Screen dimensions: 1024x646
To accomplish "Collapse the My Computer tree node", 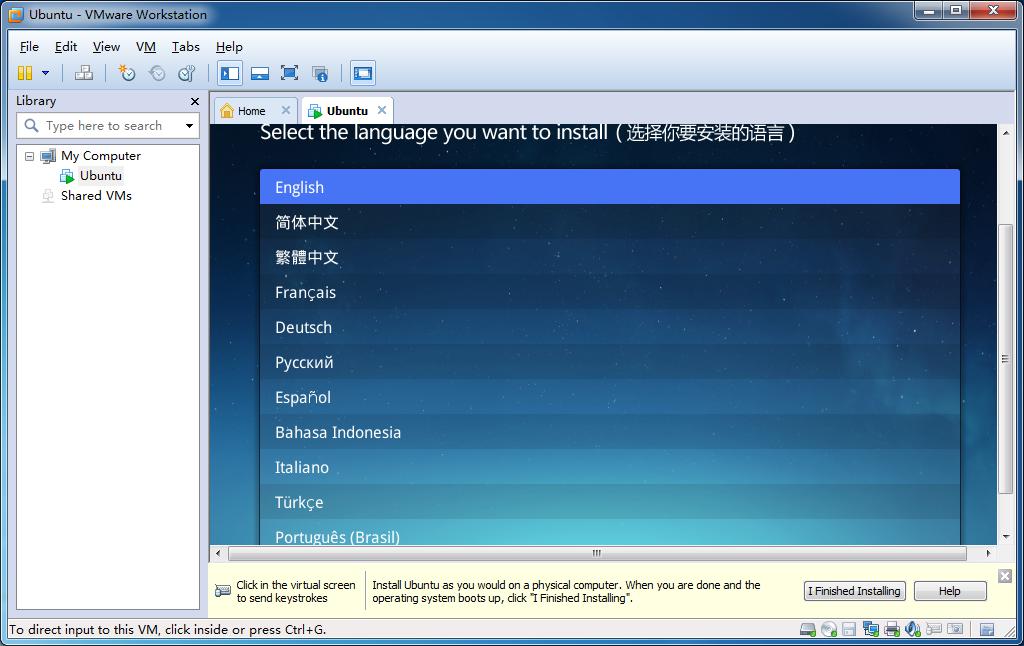I will 29,156.
